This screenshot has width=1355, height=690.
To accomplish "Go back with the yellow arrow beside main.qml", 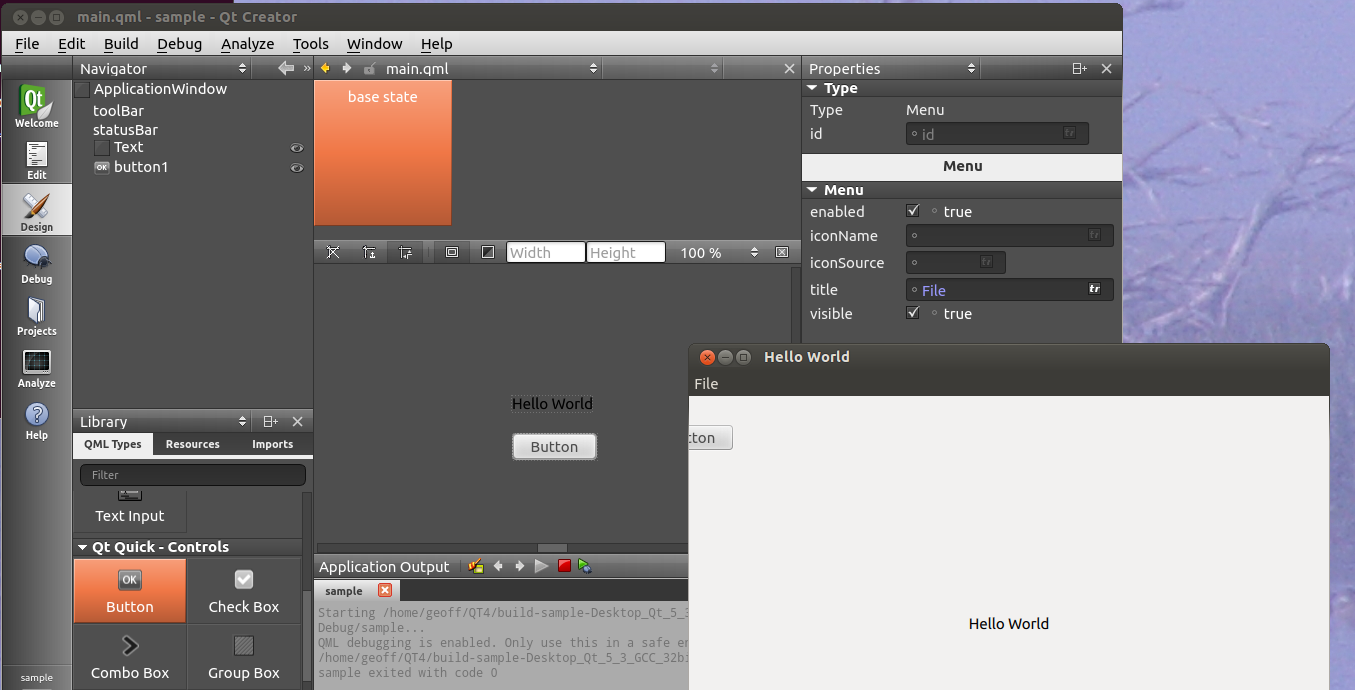I will point(325,68).
